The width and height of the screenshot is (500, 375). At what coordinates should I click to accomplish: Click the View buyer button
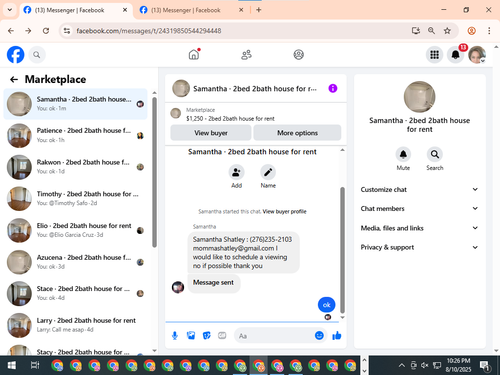click(211, 133)
